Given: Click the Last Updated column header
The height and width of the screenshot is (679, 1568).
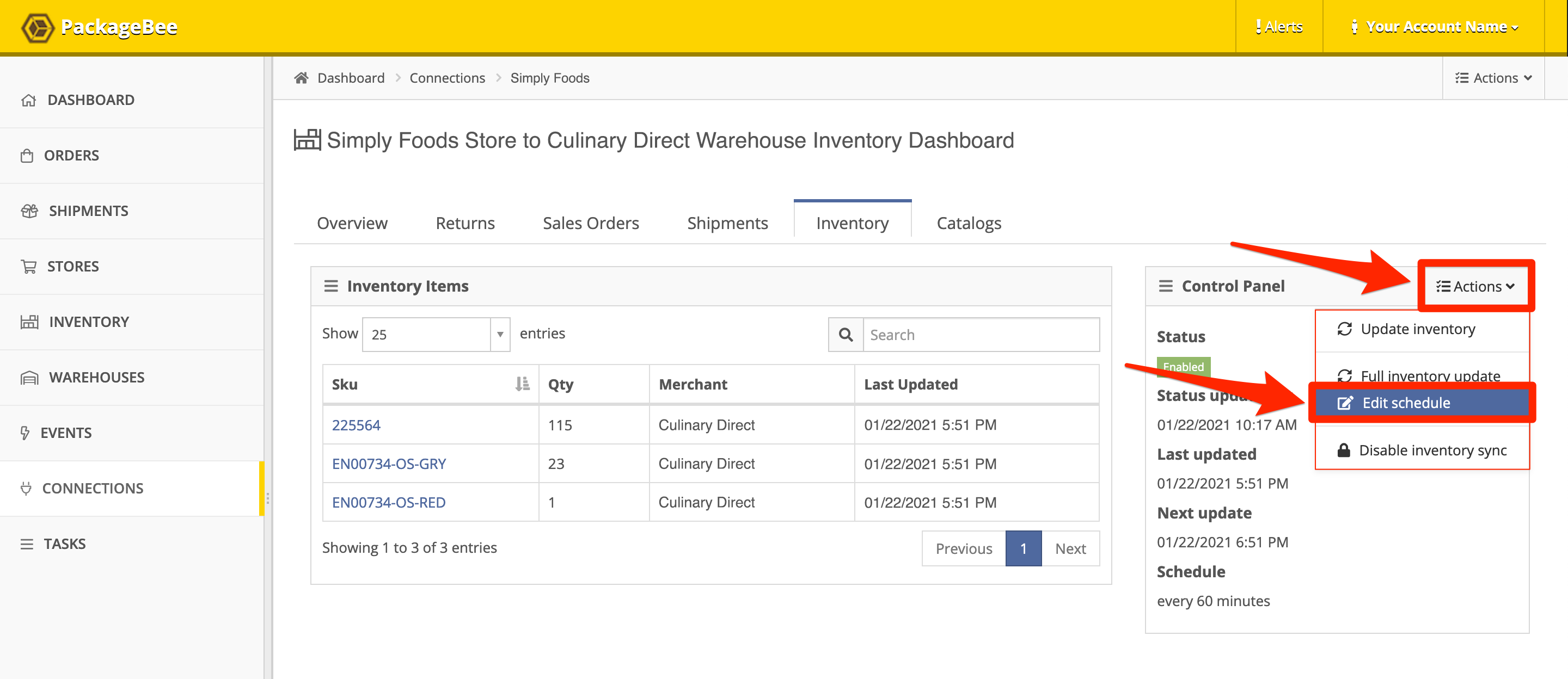Looking at the screenshot, I should pyautogui.click(x=977, y=385).
